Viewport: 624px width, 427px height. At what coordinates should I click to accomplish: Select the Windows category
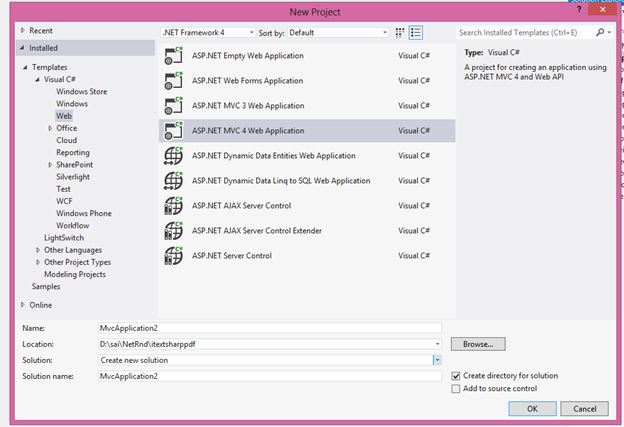(72, 104)
